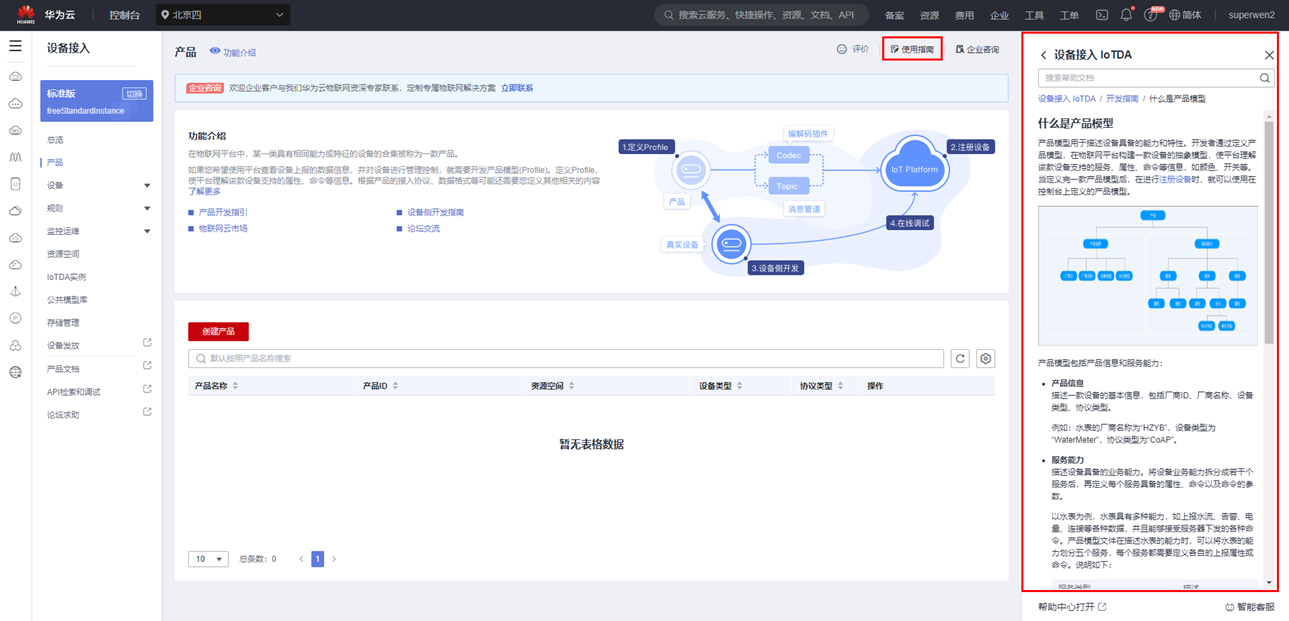The width and height of the screenshot is (1289, 621).
Task: Open 企业 in top navigation
Action: 999,16
